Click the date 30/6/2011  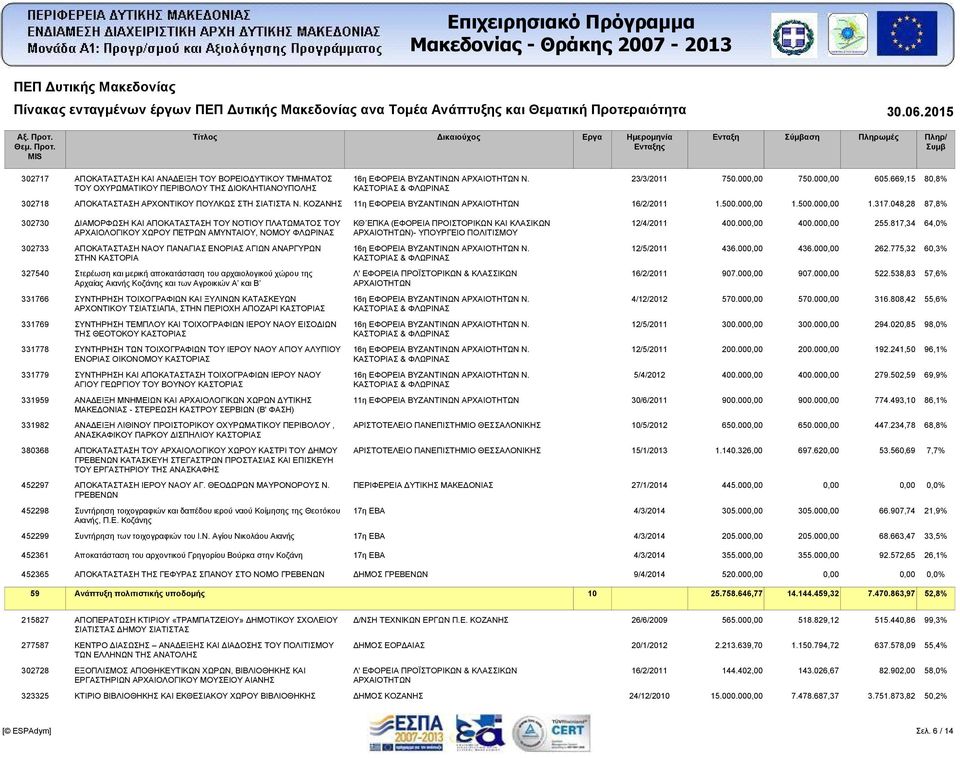pyautogui.click(x=649, y=400)
